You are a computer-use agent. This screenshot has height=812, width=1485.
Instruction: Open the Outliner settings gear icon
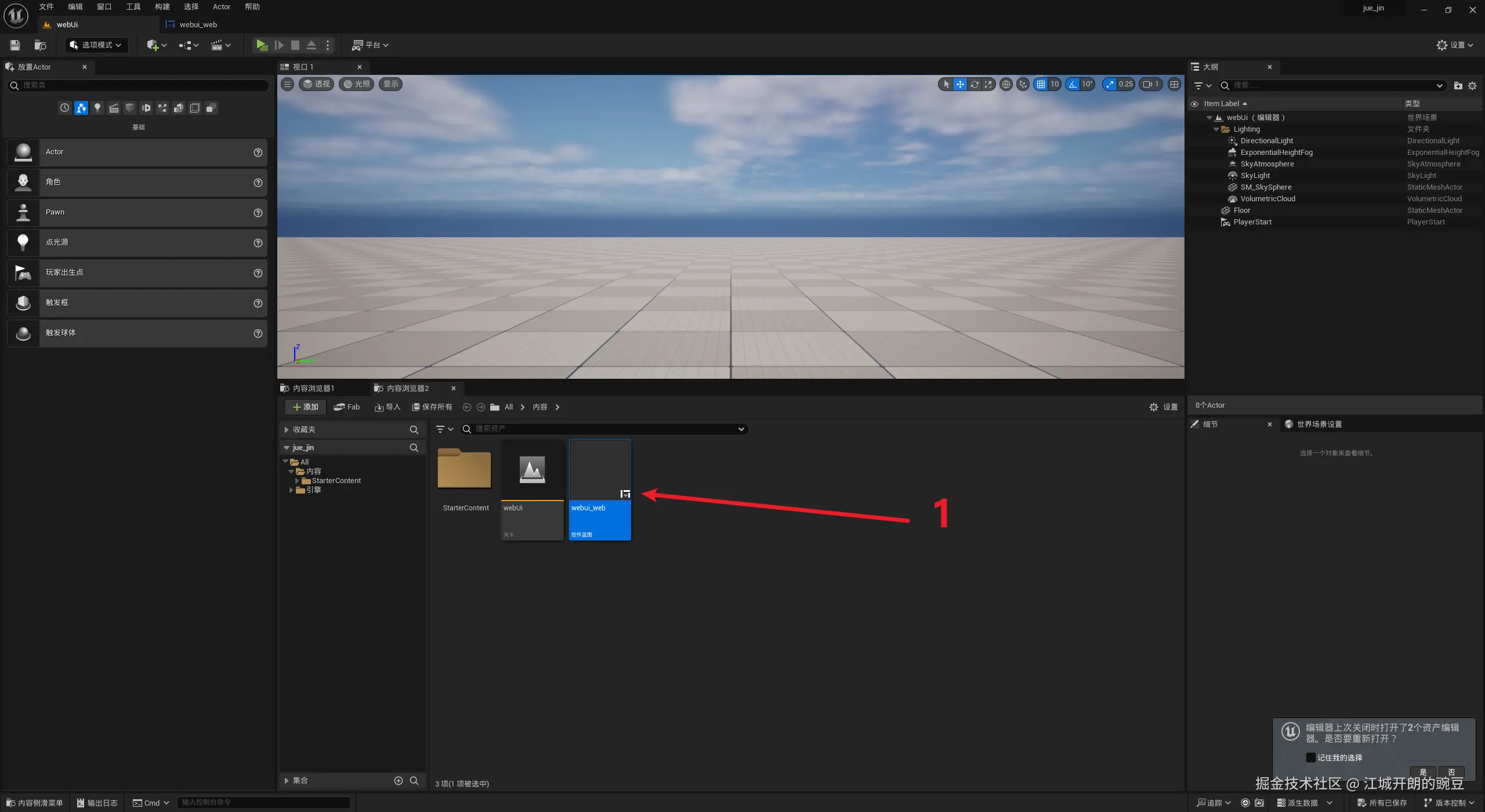click(1472, 85)
